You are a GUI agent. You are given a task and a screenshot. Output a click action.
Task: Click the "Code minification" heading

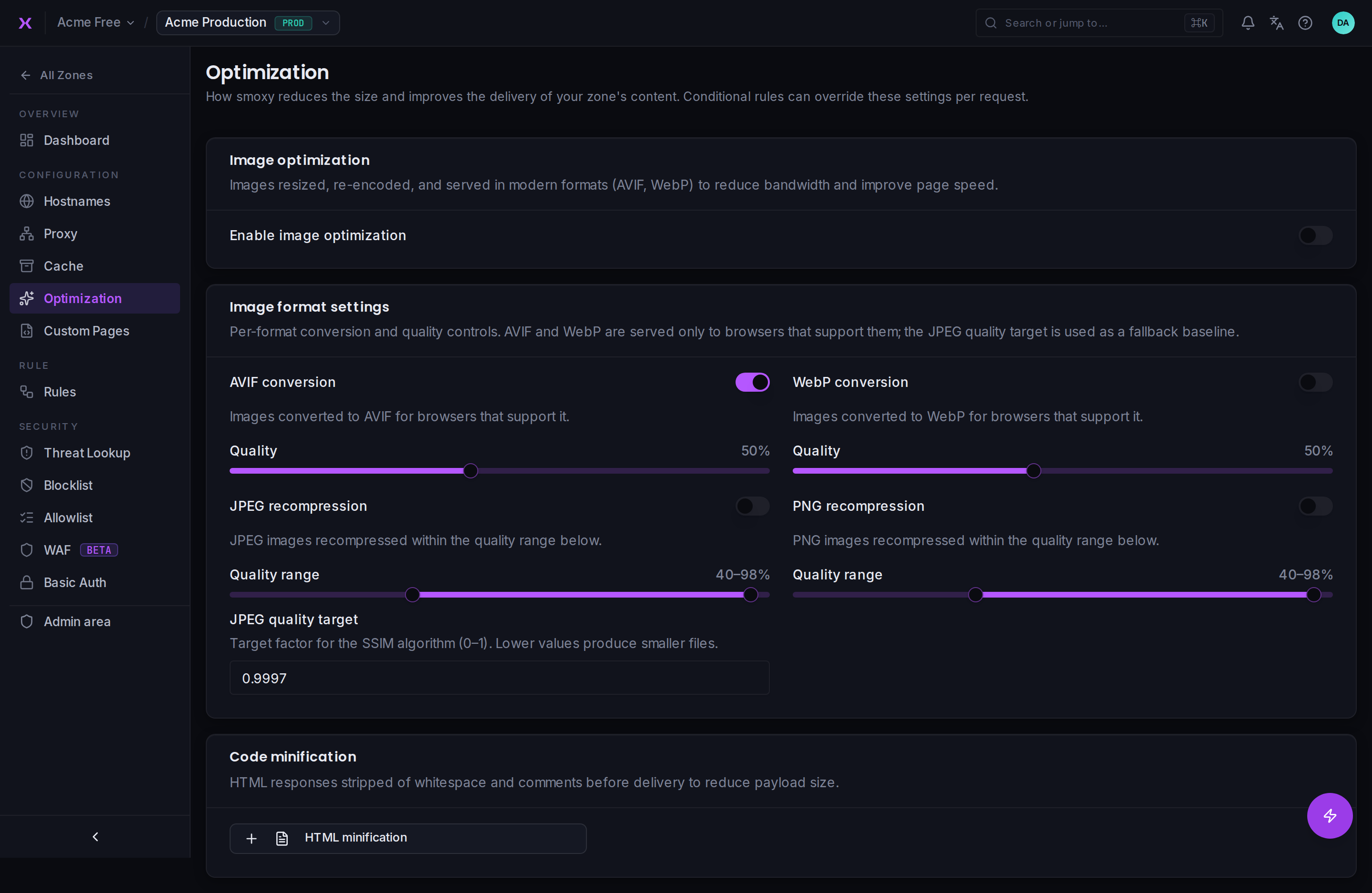pyautogui.click(x=293, y=756)
